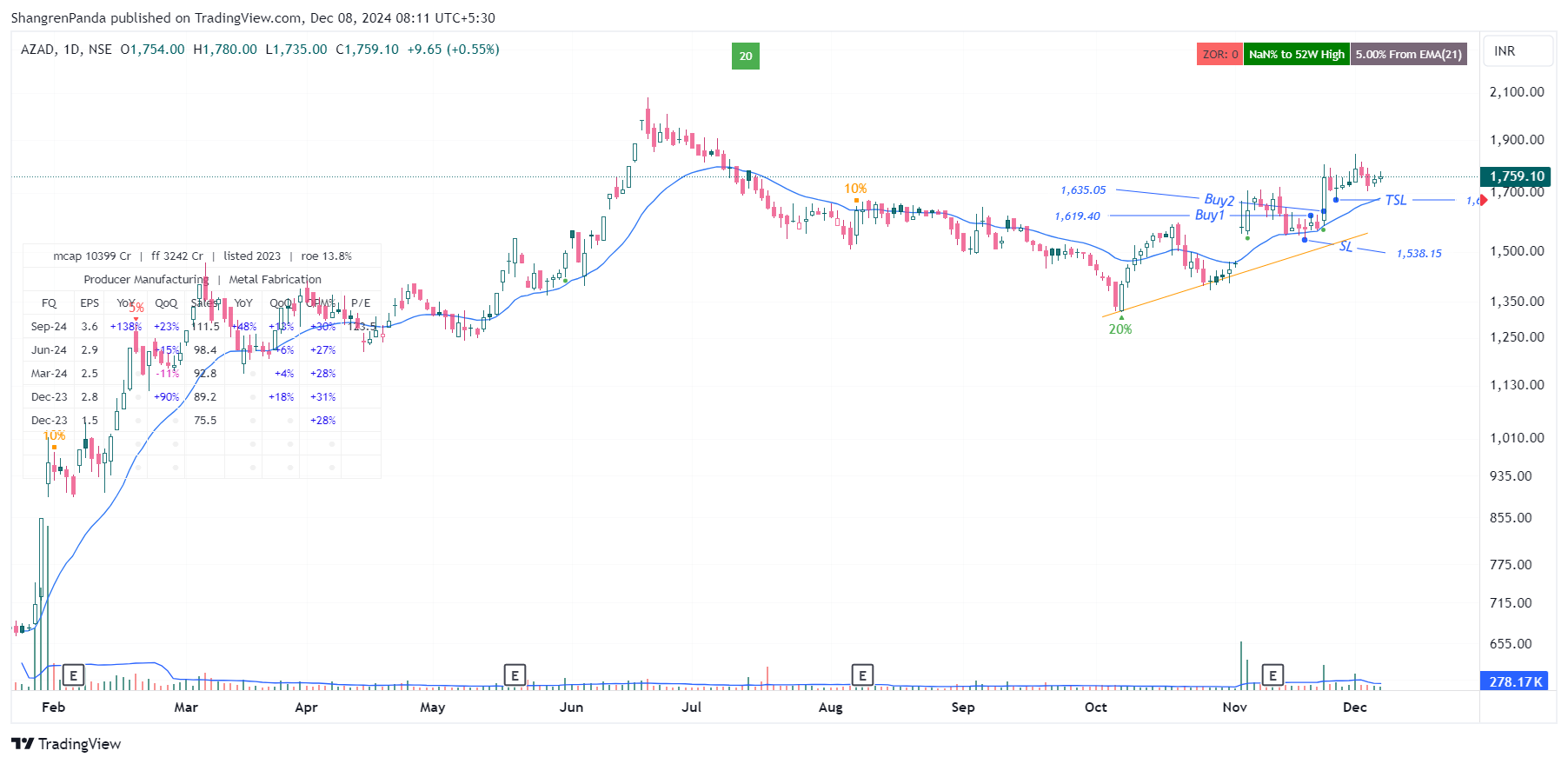Viewport: 1568px width, 764px height.
Task: Click the Buy1 annotation label
Action: point(1209,215)
